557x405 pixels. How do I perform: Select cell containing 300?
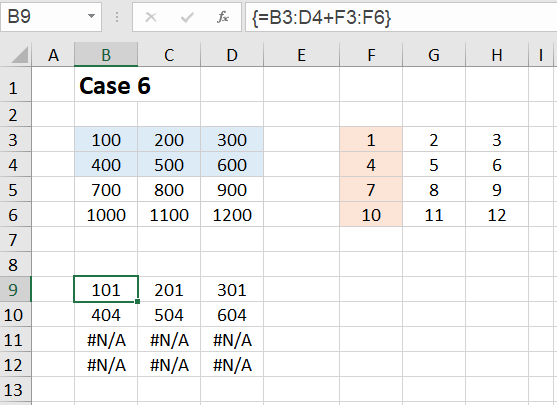pos(232,140)
